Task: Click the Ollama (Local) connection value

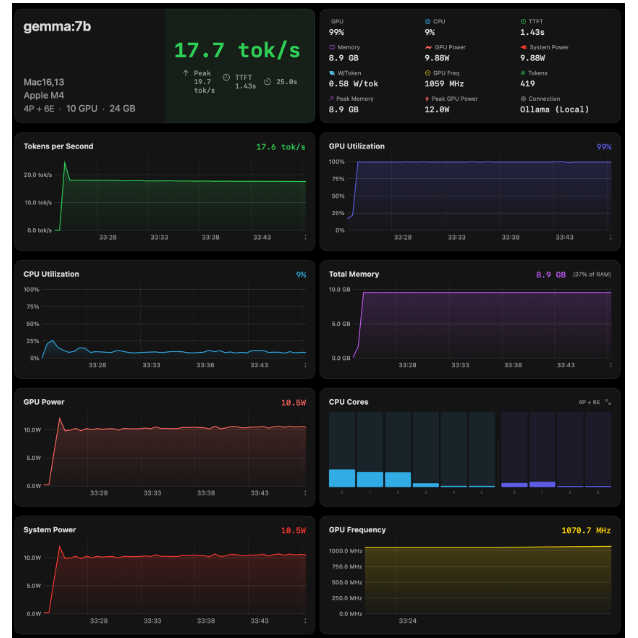Action: (554, 109)
